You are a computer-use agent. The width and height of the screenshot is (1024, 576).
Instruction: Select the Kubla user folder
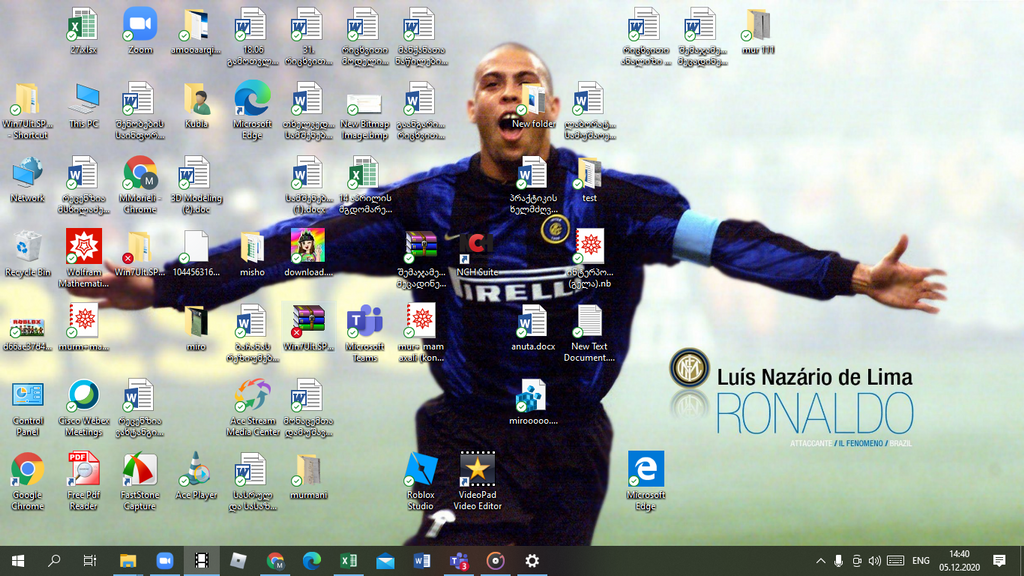196,105
